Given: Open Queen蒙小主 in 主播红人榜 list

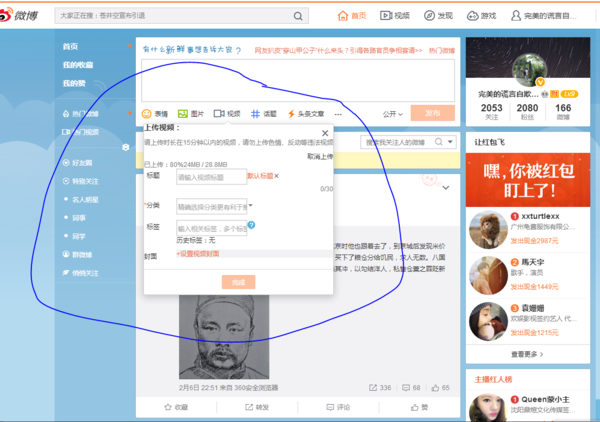Looking at the screenshot, I should 545,399.
